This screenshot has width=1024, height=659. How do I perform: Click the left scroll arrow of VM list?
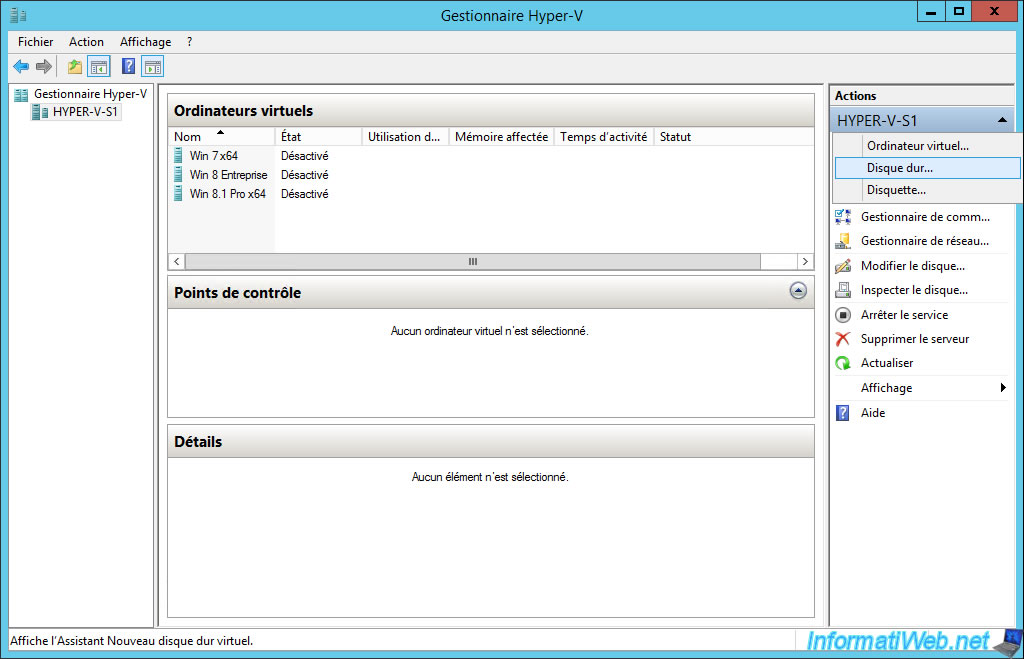(x=176, y=261)
